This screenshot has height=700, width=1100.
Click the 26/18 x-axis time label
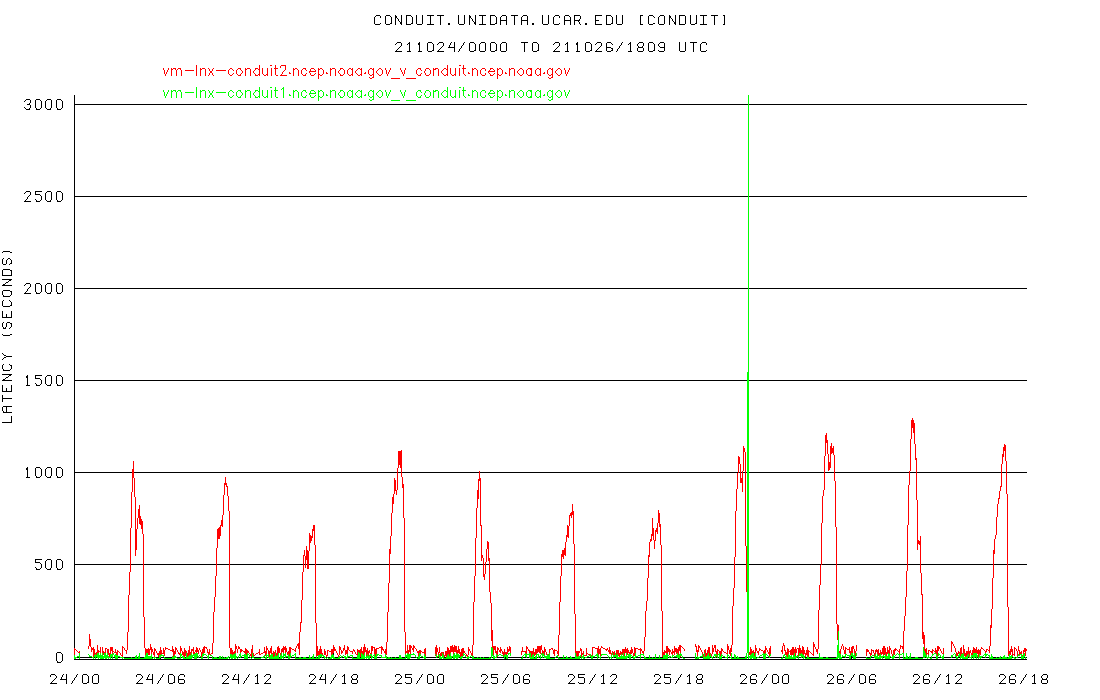(1024, 678)
